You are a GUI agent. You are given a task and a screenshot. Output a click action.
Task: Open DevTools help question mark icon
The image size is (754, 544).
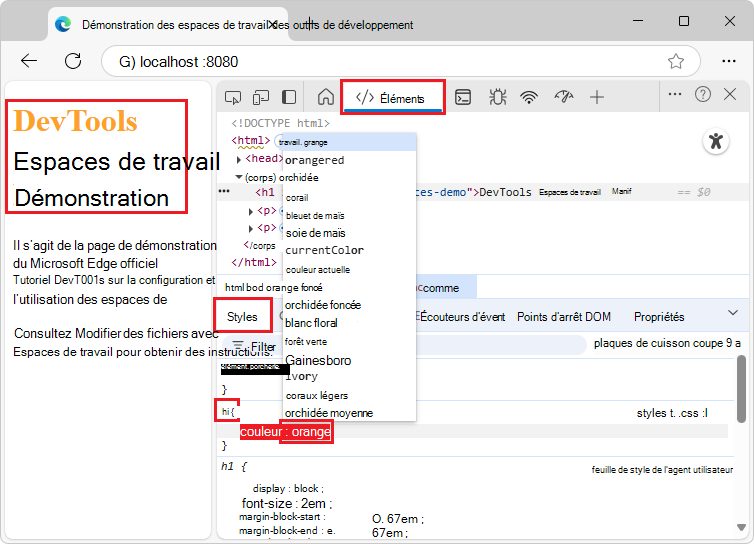(703, 94)
